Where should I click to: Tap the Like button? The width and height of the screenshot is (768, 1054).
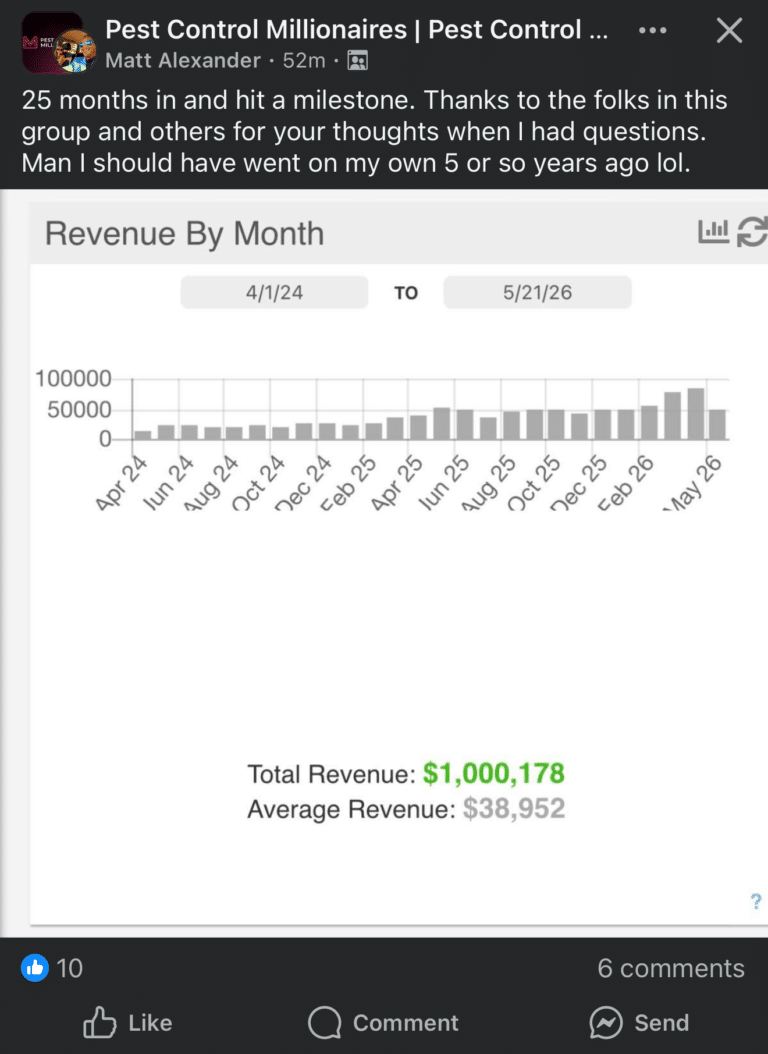128,1023
